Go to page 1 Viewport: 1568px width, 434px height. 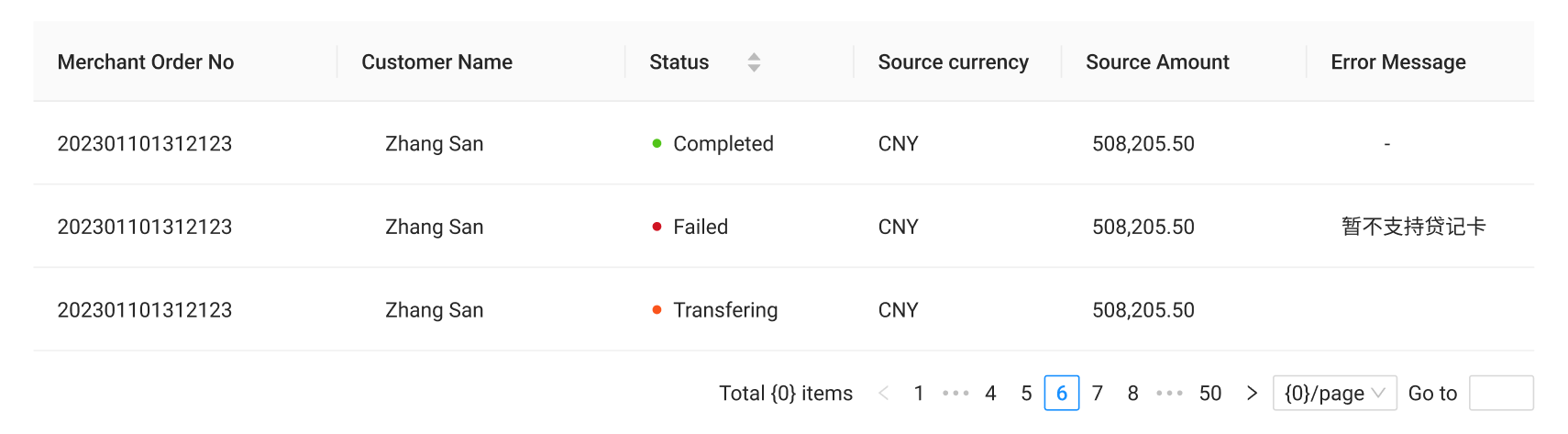pos(919,394)
